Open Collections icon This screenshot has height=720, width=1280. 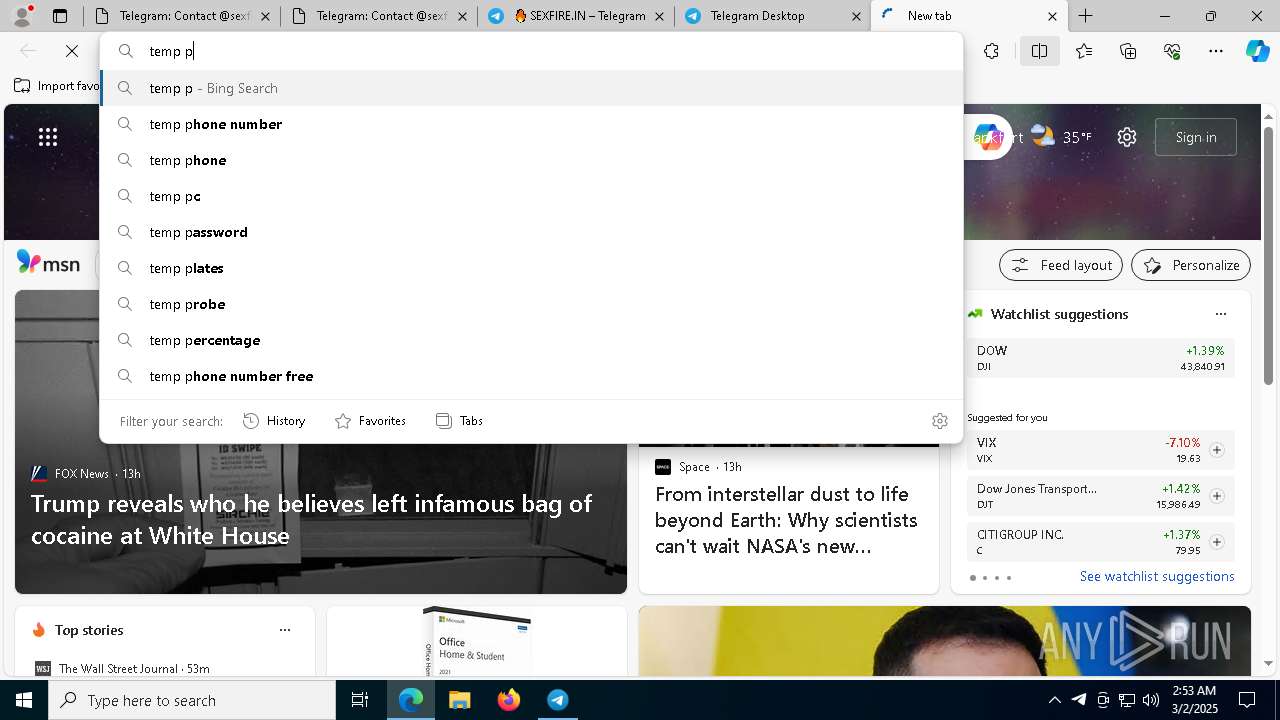(x=1128, y=51)
